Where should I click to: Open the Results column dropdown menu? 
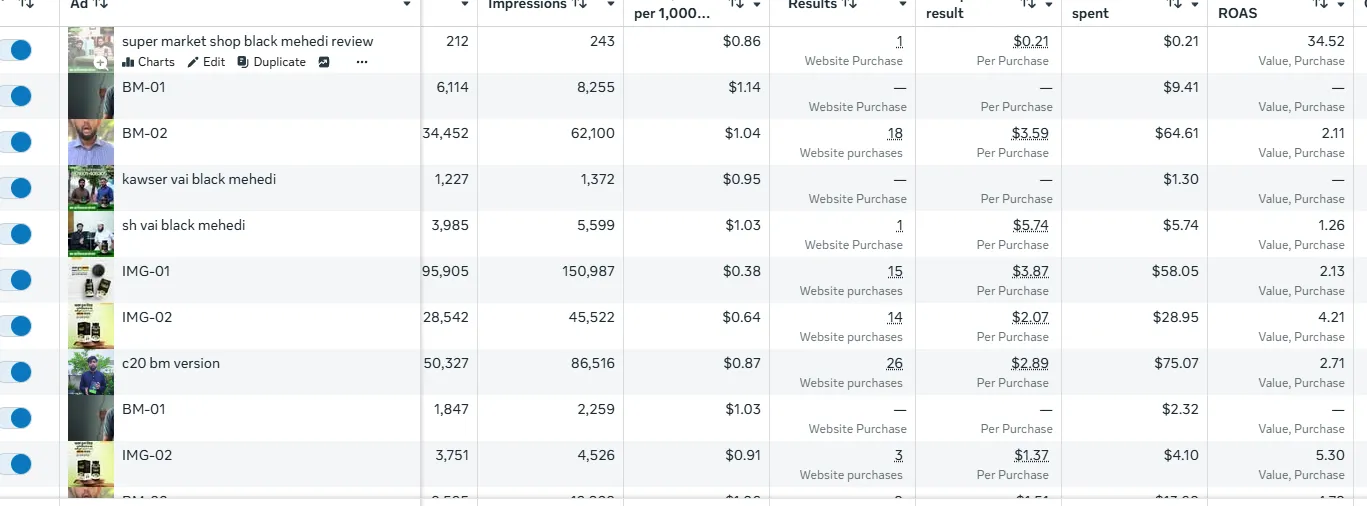click(x=903, y=5)
